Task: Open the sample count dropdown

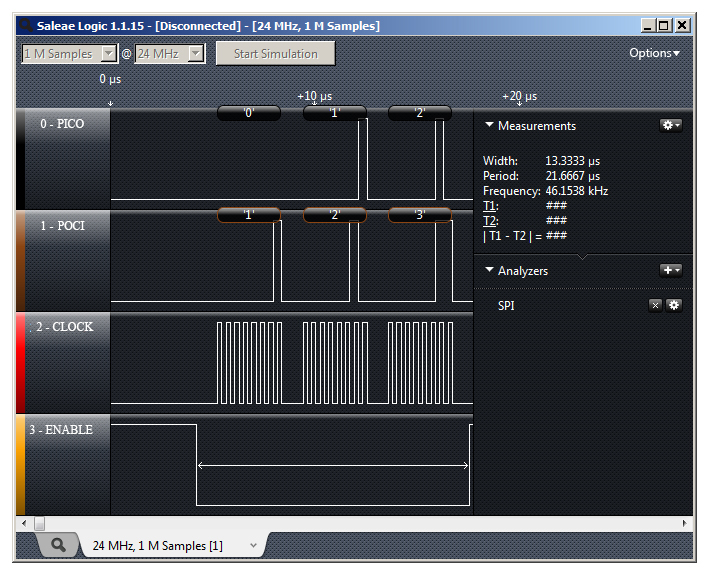Action: click(x=108, y=54)
